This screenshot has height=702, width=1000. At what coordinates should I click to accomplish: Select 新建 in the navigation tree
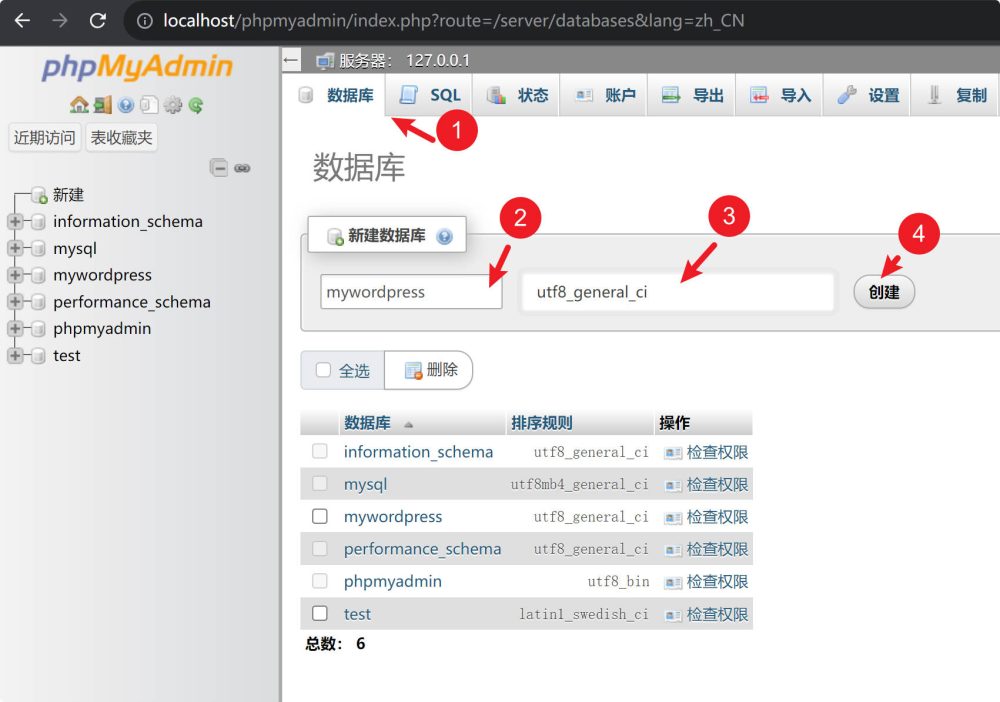click(68, 194)
